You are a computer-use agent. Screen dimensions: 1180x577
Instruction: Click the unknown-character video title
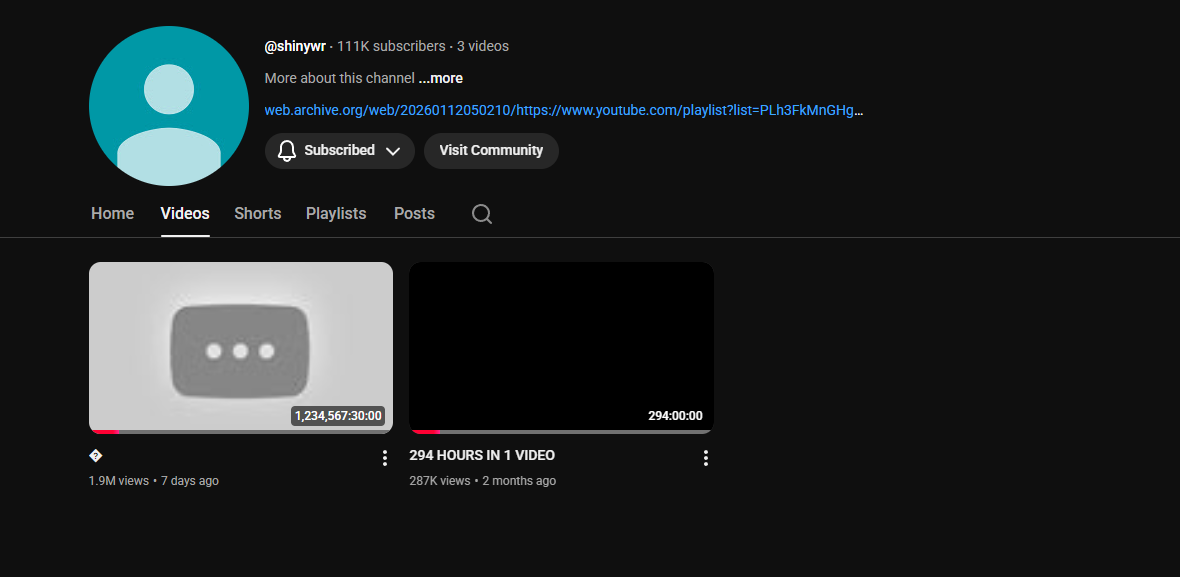click(x=96, y=456)
